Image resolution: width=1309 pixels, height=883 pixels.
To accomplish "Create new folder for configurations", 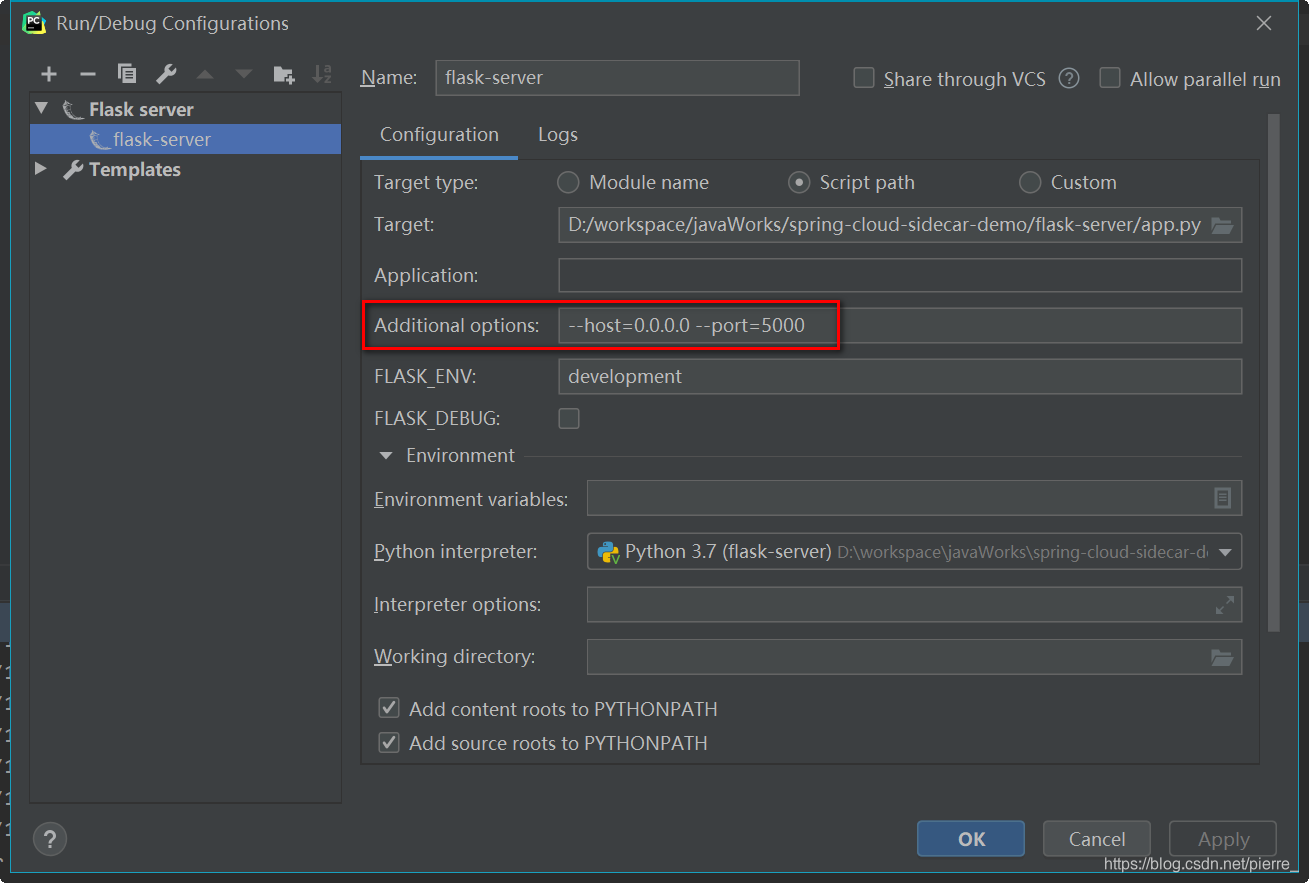I will (283, 74).
